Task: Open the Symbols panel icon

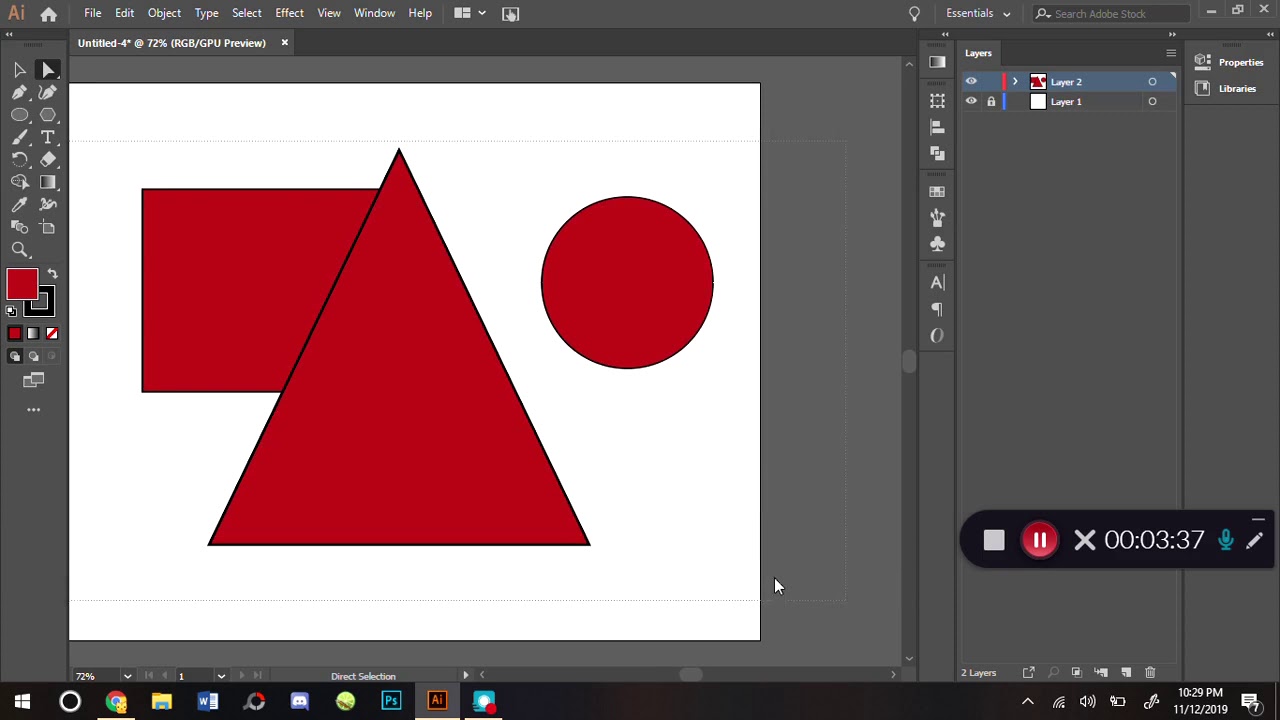Action: tap(937, 243)
